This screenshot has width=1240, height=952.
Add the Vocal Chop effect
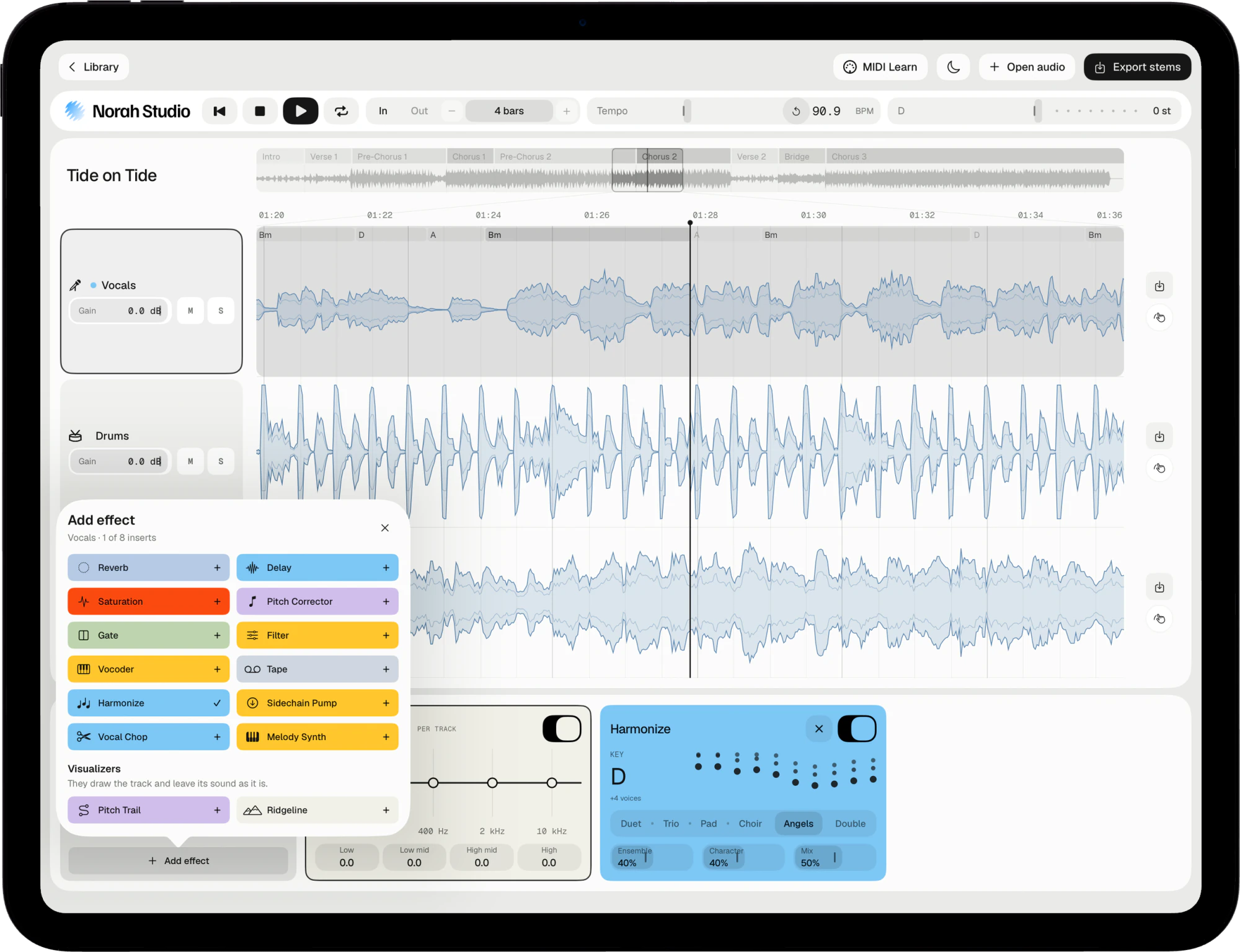coord(148,737)
